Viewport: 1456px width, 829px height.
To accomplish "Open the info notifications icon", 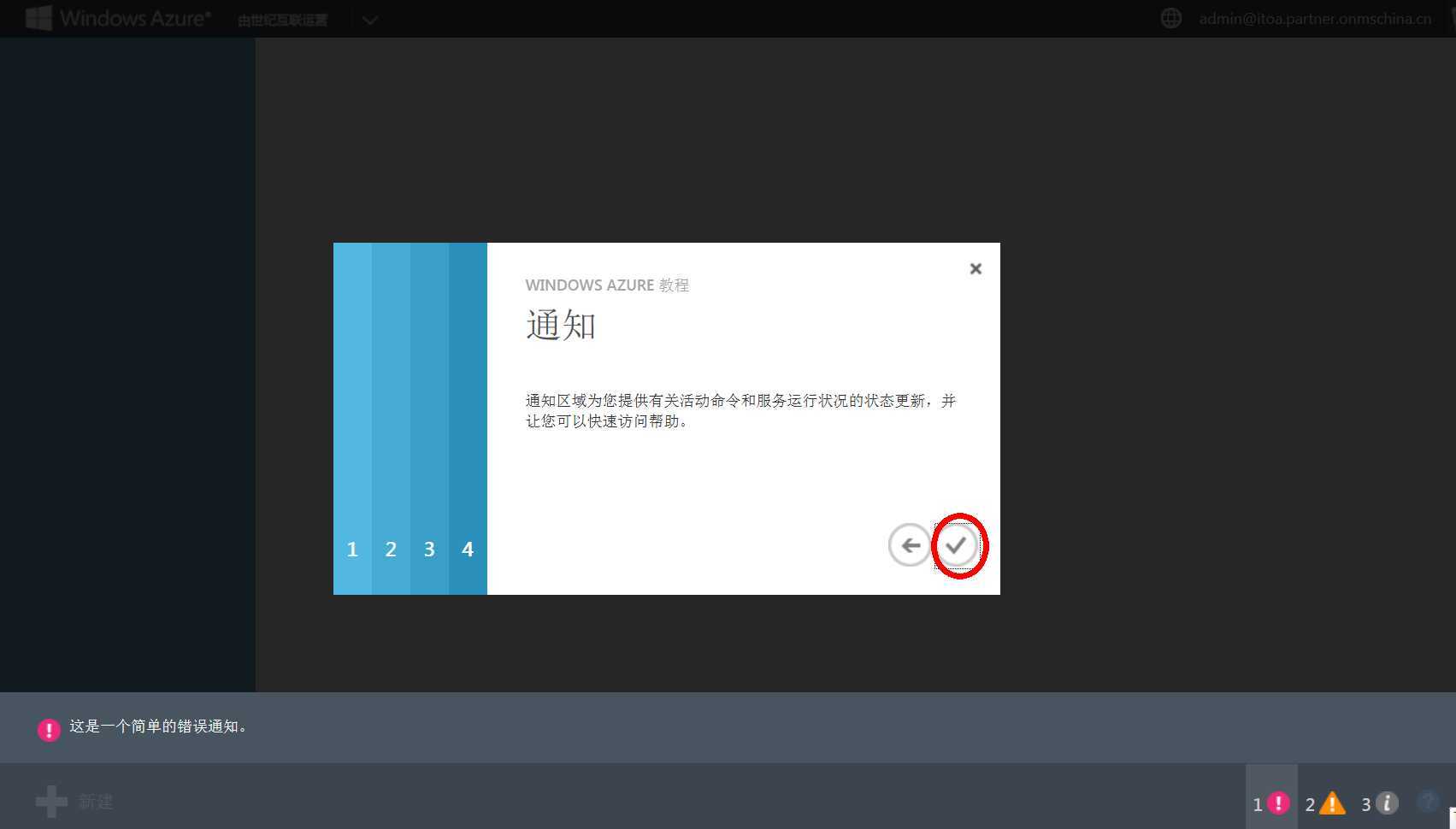I will (1388, 803).
